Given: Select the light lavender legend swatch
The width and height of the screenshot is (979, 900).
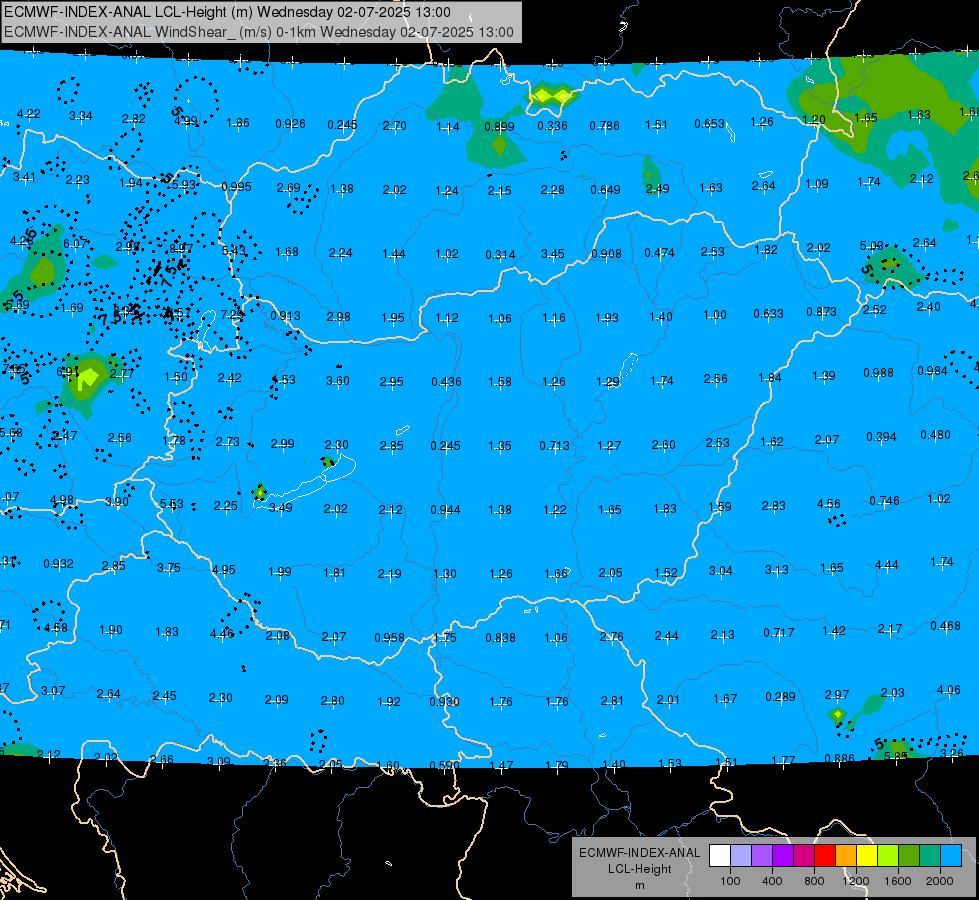Looking at the screenshot, I should (x=740, y=855).
